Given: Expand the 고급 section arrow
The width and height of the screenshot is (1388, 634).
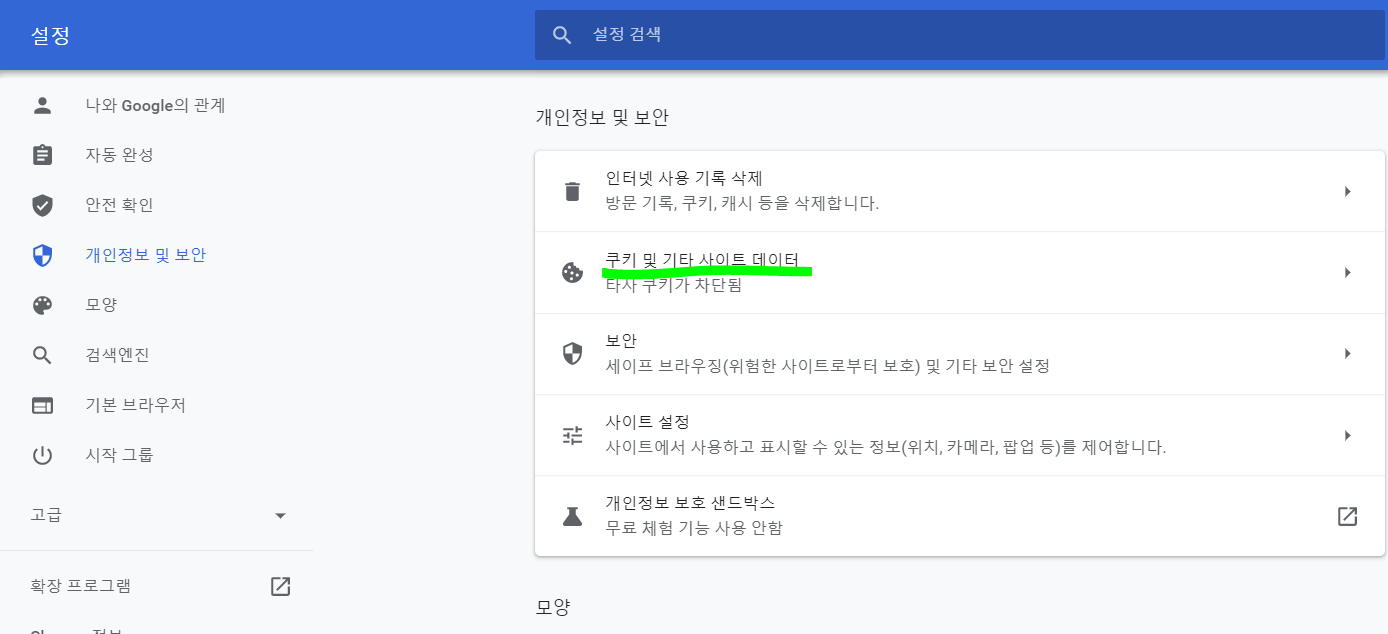Looking at the screenshot, I should (280, 515).
